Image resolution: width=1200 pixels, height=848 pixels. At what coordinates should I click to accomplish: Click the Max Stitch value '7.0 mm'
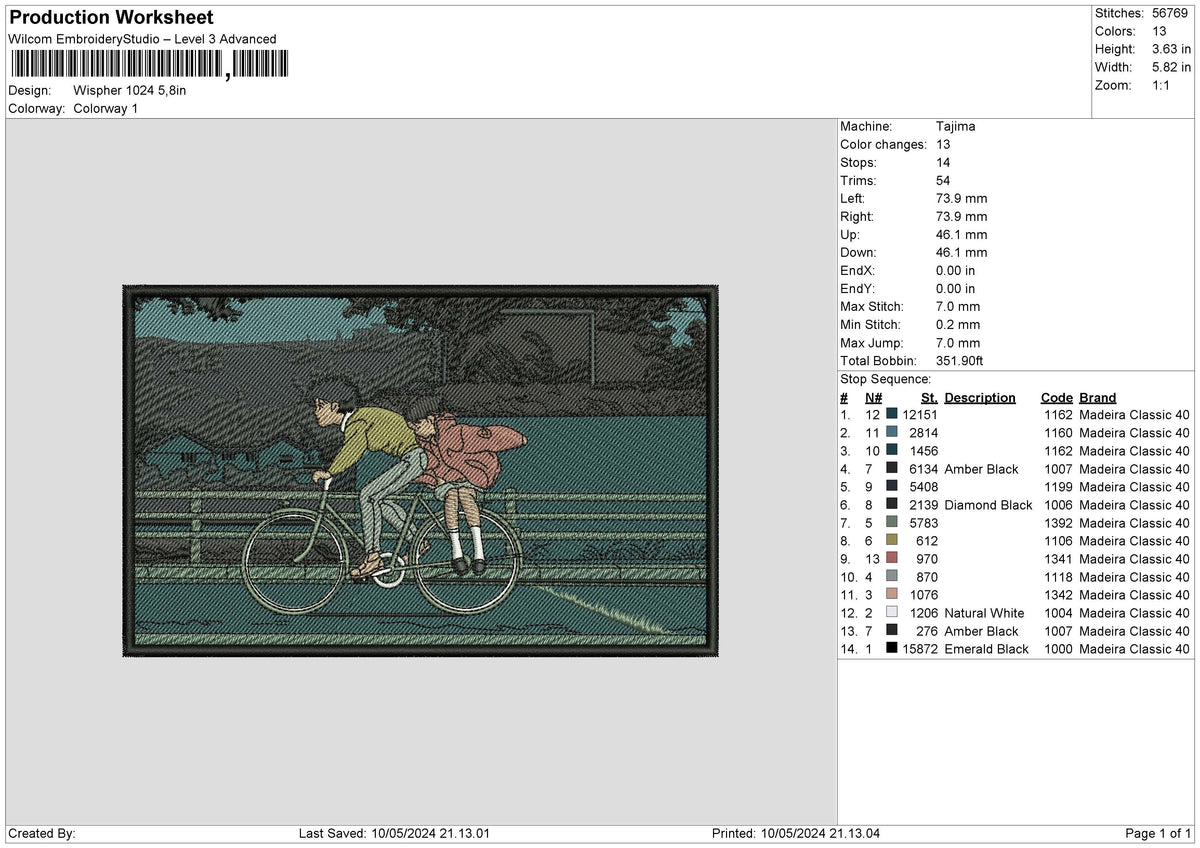pyautogui.click(x=958, y=306)
